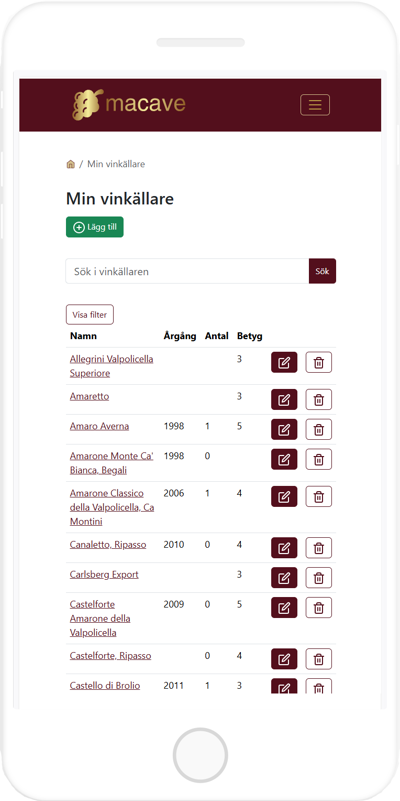
Task: Edit the Canaletto, Ripasso entry
Action: coord(284,548)
